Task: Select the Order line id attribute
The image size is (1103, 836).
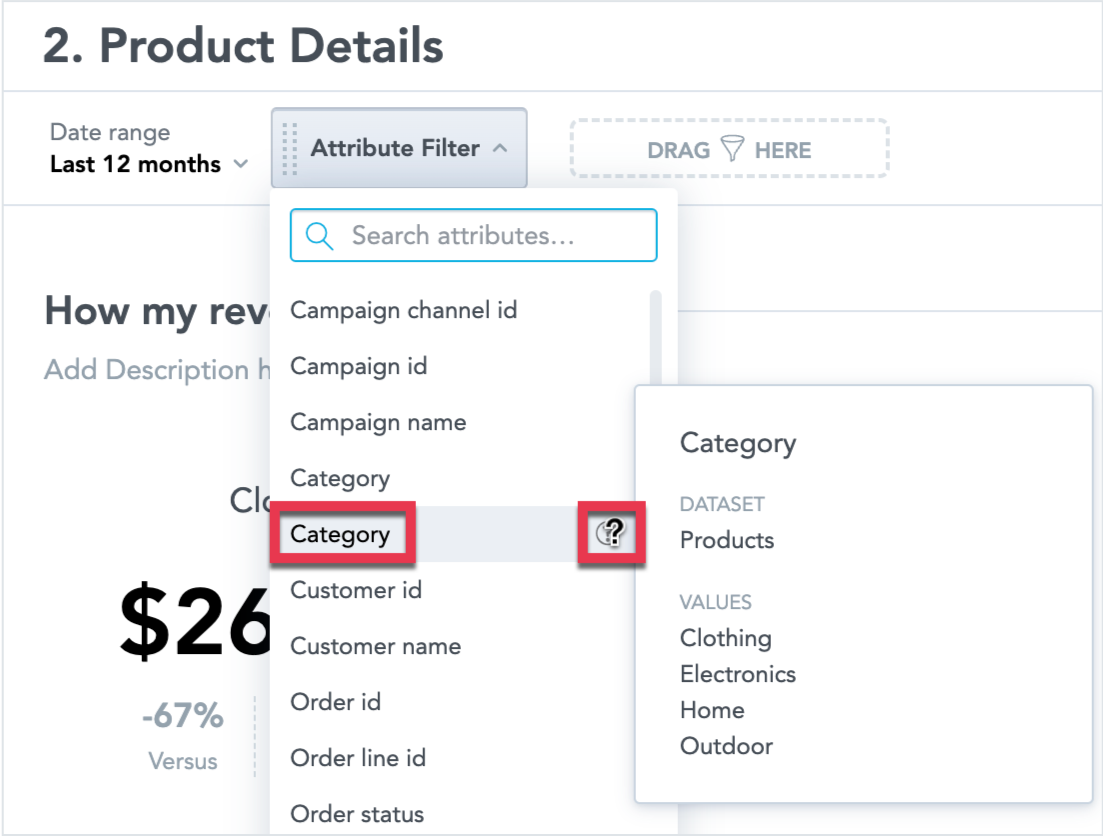Action: (358, 758)
